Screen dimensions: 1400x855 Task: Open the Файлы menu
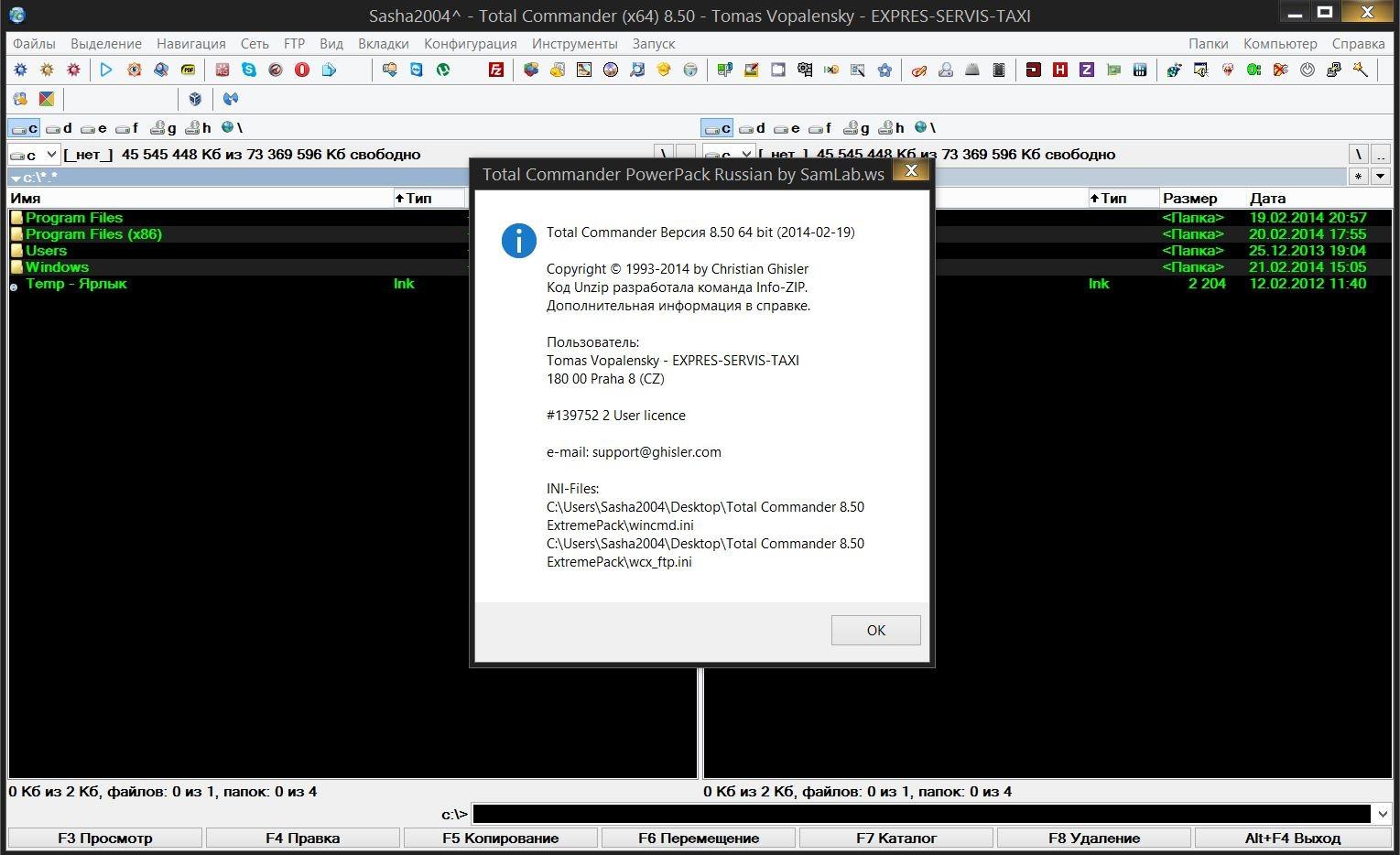click(34, 43)
